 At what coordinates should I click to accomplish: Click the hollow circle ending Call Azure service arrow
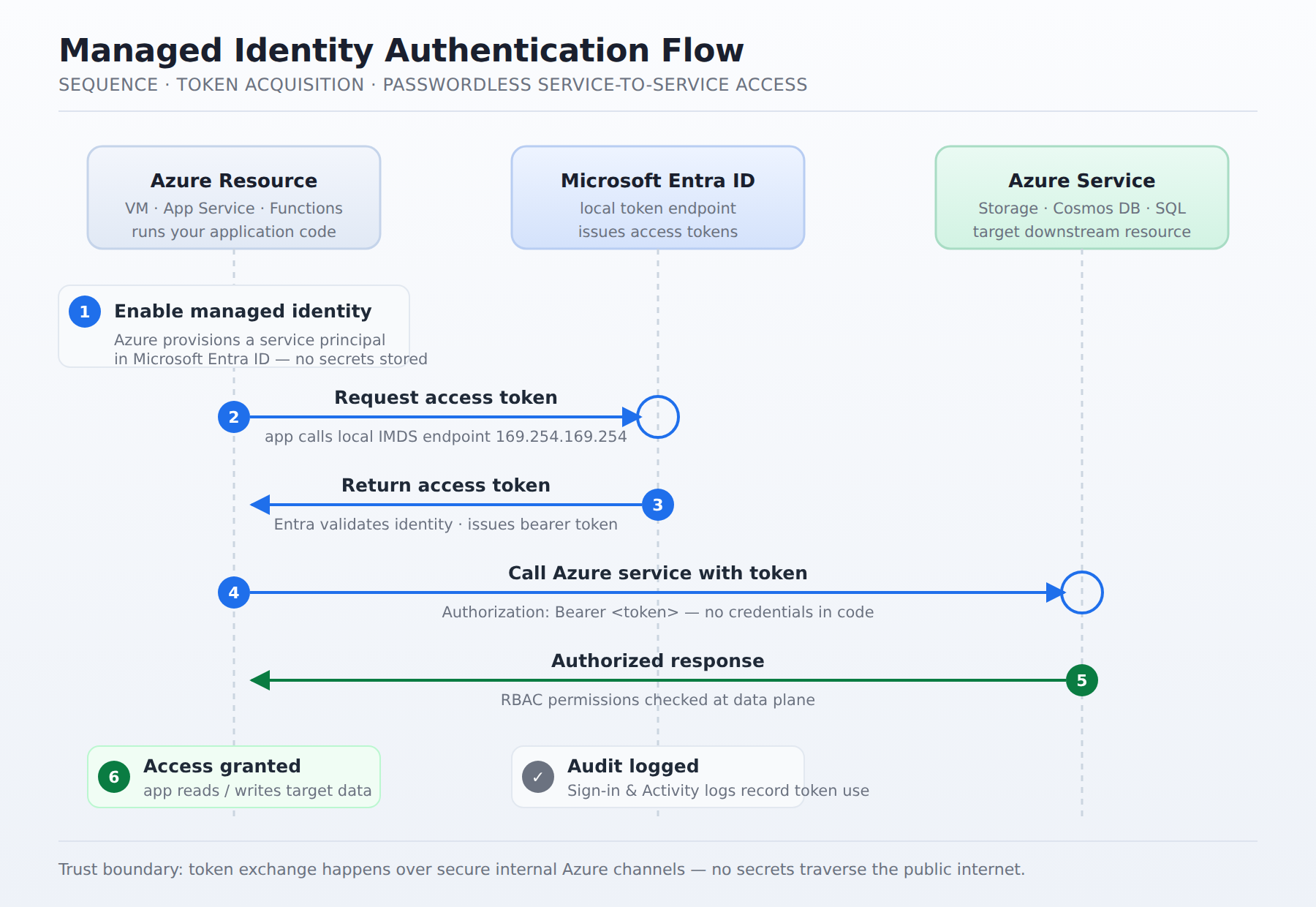tap(1082, 592)
